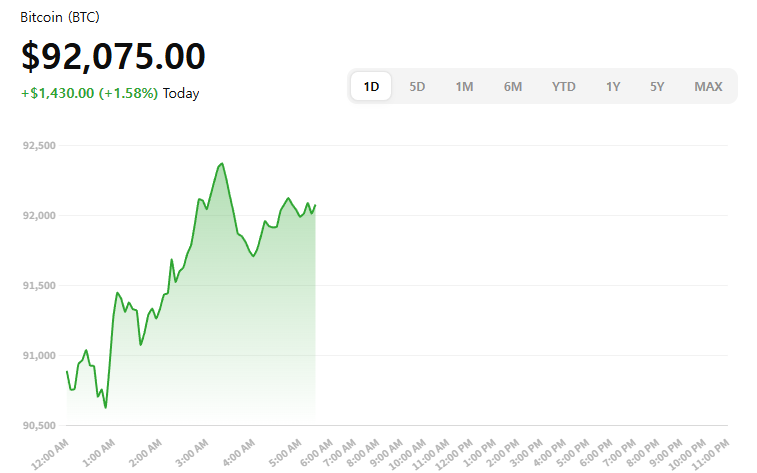757x473 pixels.
Task: Click the highest peak of the price line
Action: coord(221,163)
